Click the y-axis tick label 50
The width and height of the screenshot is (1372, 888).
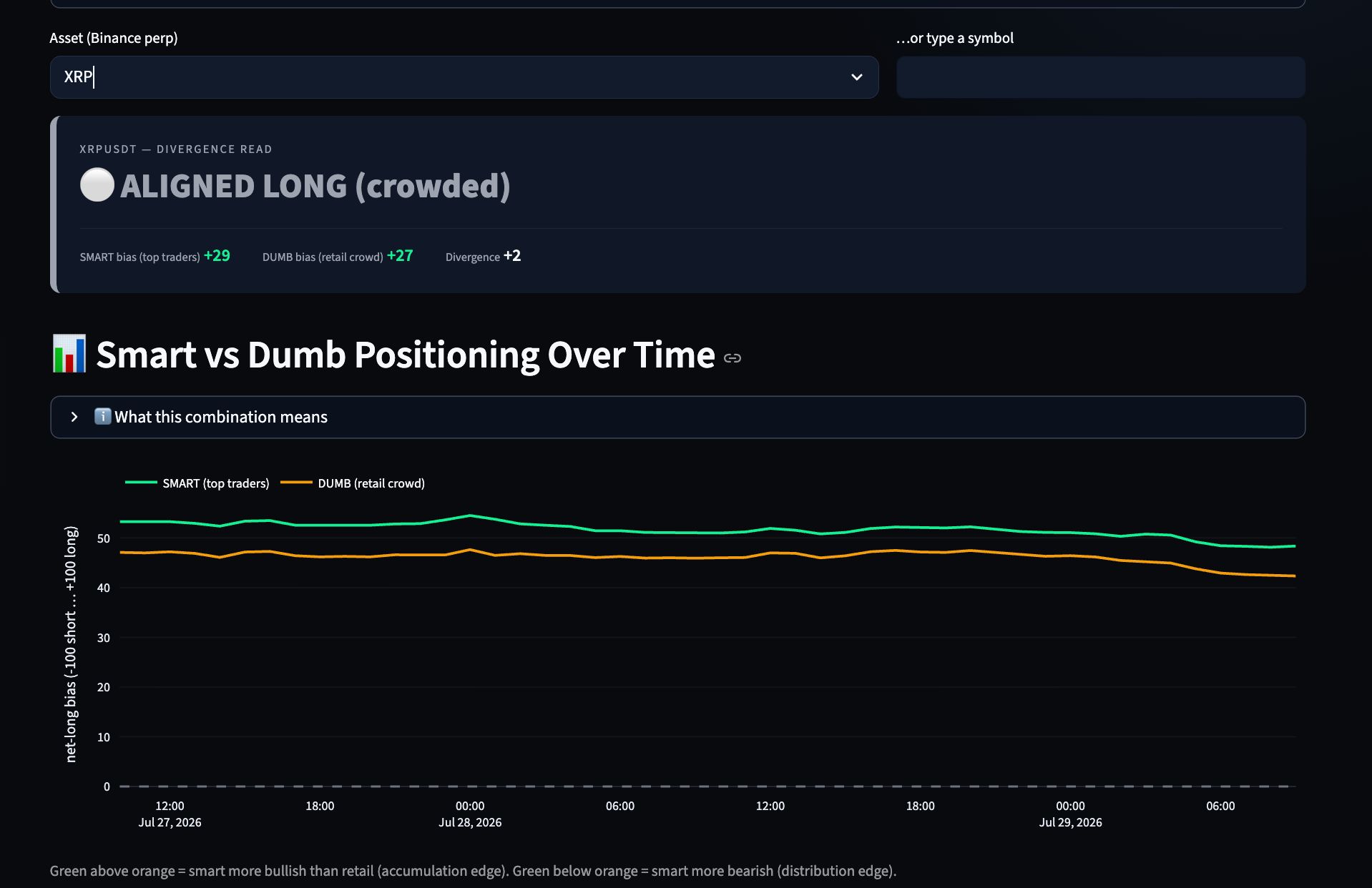point(104,538)
